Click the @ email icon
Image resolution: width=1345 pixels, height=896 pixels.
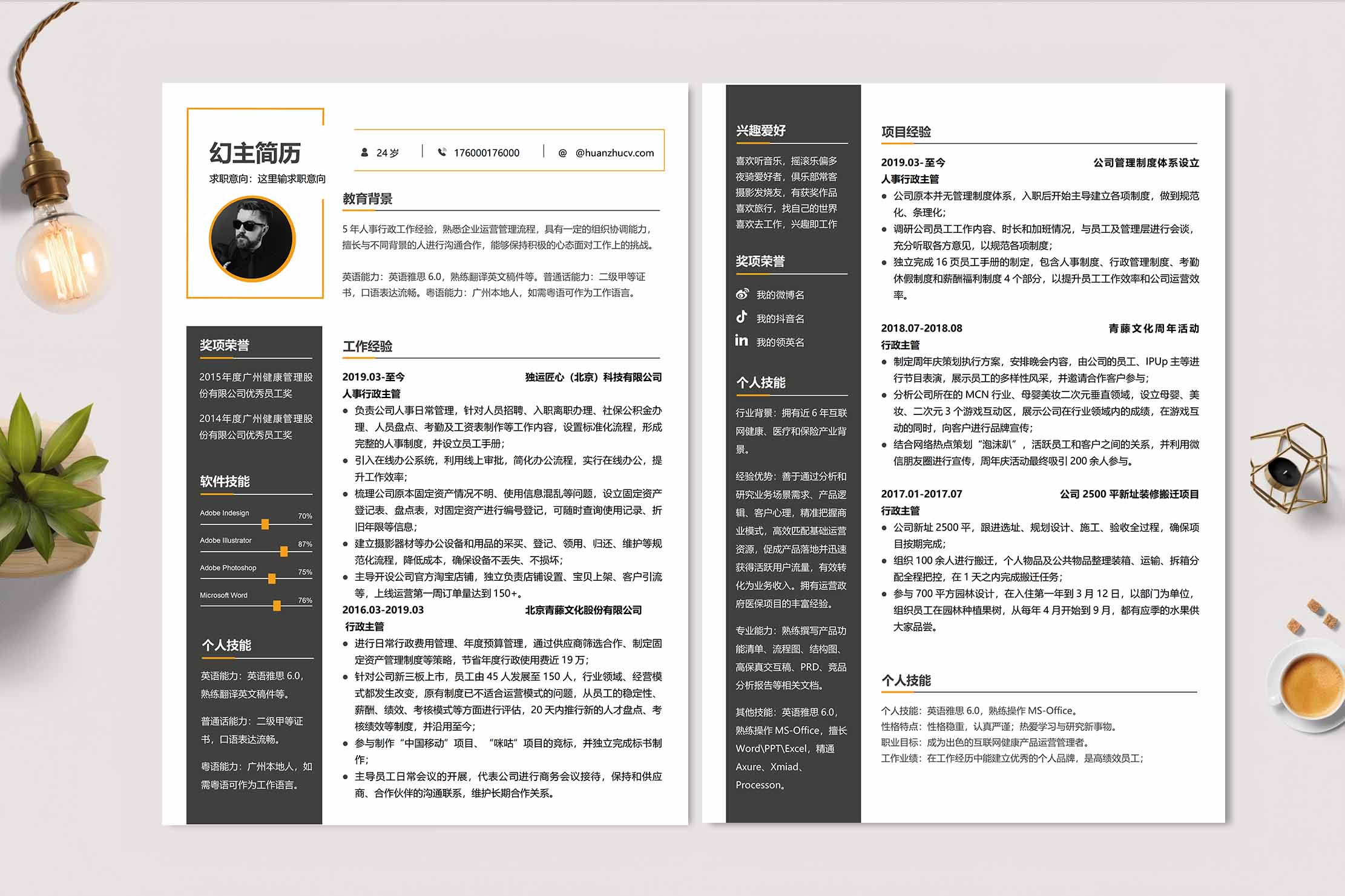pos(562,153)
